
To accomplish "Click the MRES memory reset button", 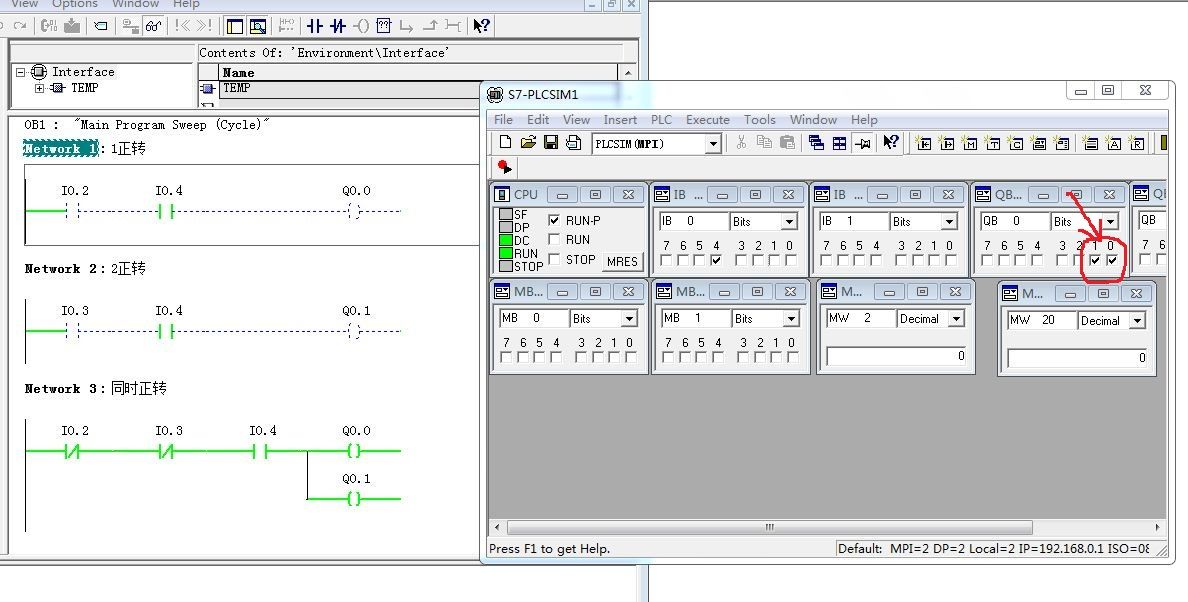I will [x=622, y=261].
